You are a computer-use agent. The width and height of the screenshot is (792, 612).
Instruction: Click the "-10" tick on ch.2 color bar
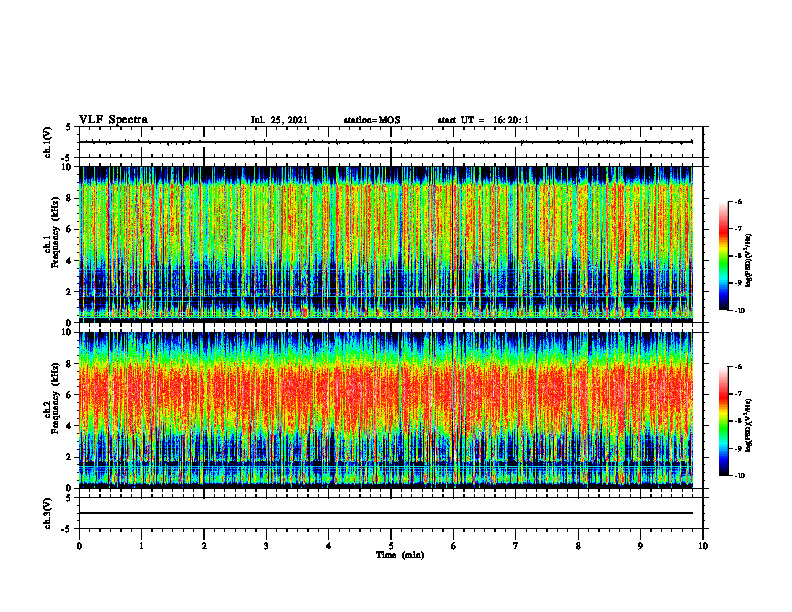740,476
